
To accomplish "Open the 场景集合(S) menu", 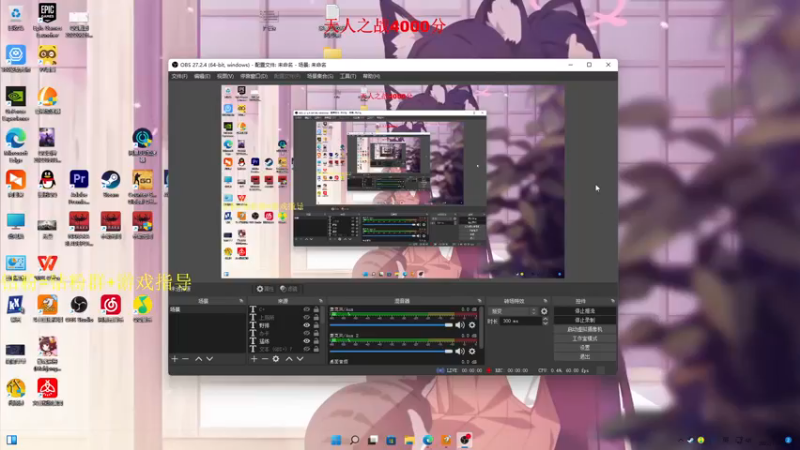I will tap(320, 76).
